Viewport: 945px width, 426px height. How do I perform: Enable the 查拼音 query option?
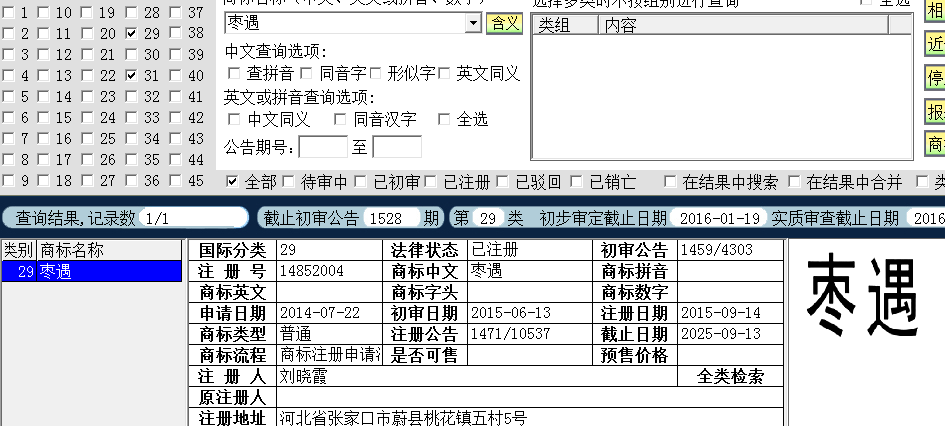click(234, 73)
